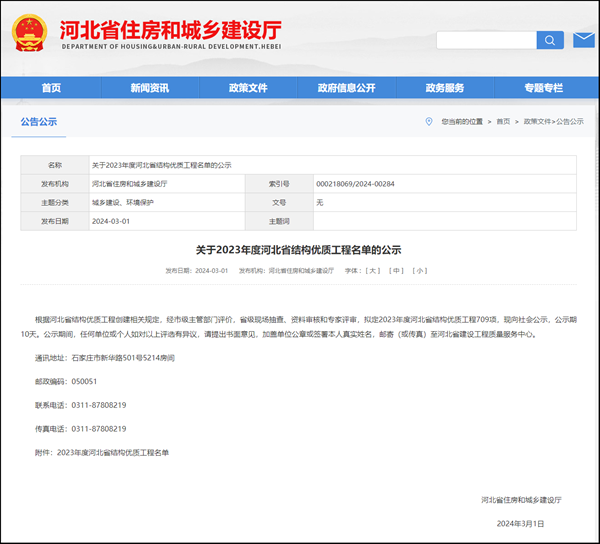The image size is (600, 544).
Task: Open the mail envelope icon
Action: 584,40
